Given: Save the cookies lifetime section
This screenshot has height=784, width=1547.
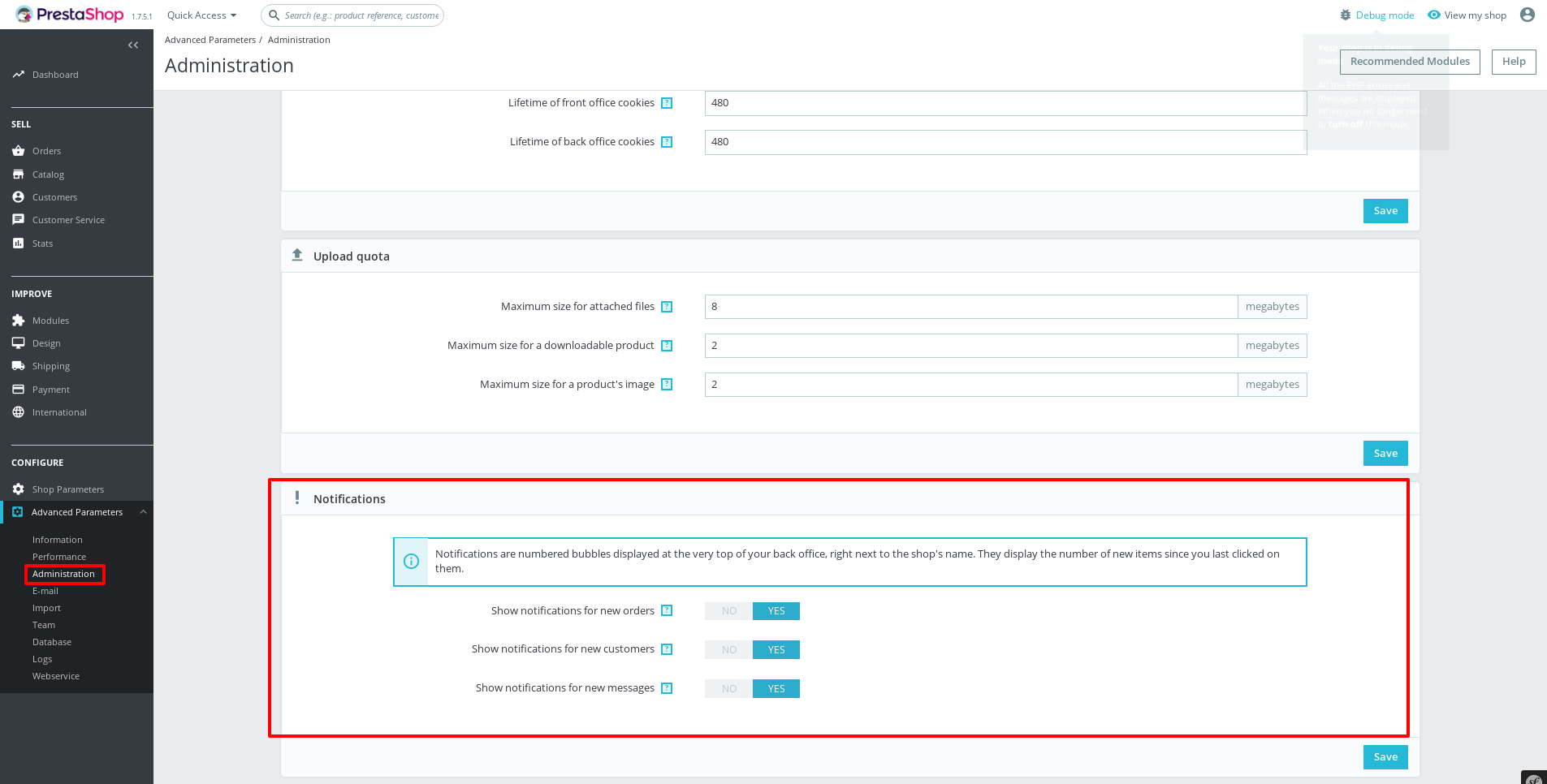Looking at the screenshot, I should (1385, 211).
